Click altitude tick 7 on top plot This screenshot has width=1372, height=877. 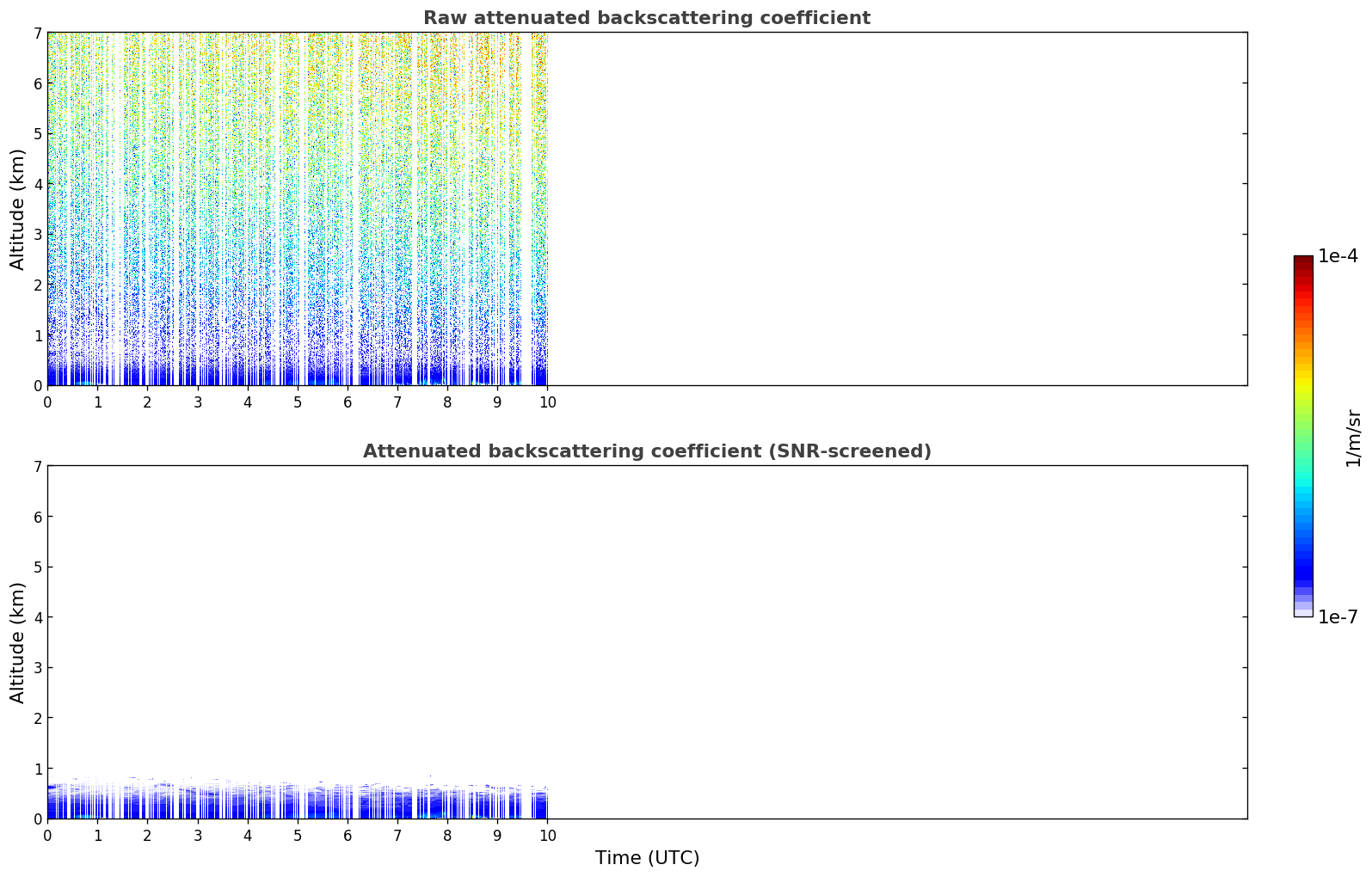tap(37, 33)
